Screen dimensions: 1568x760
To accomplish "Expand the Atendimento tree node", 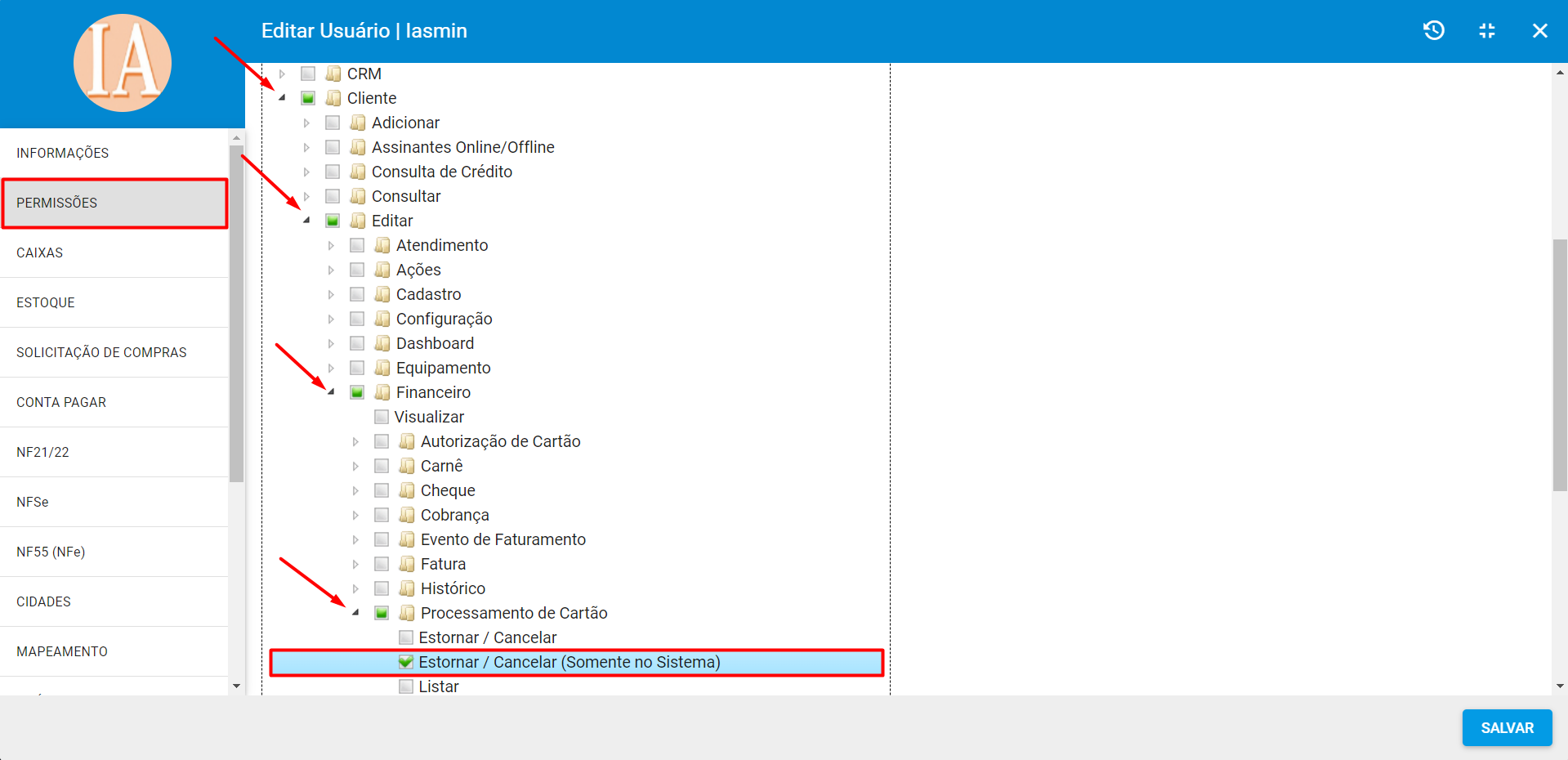I will [x=331, y=245].
